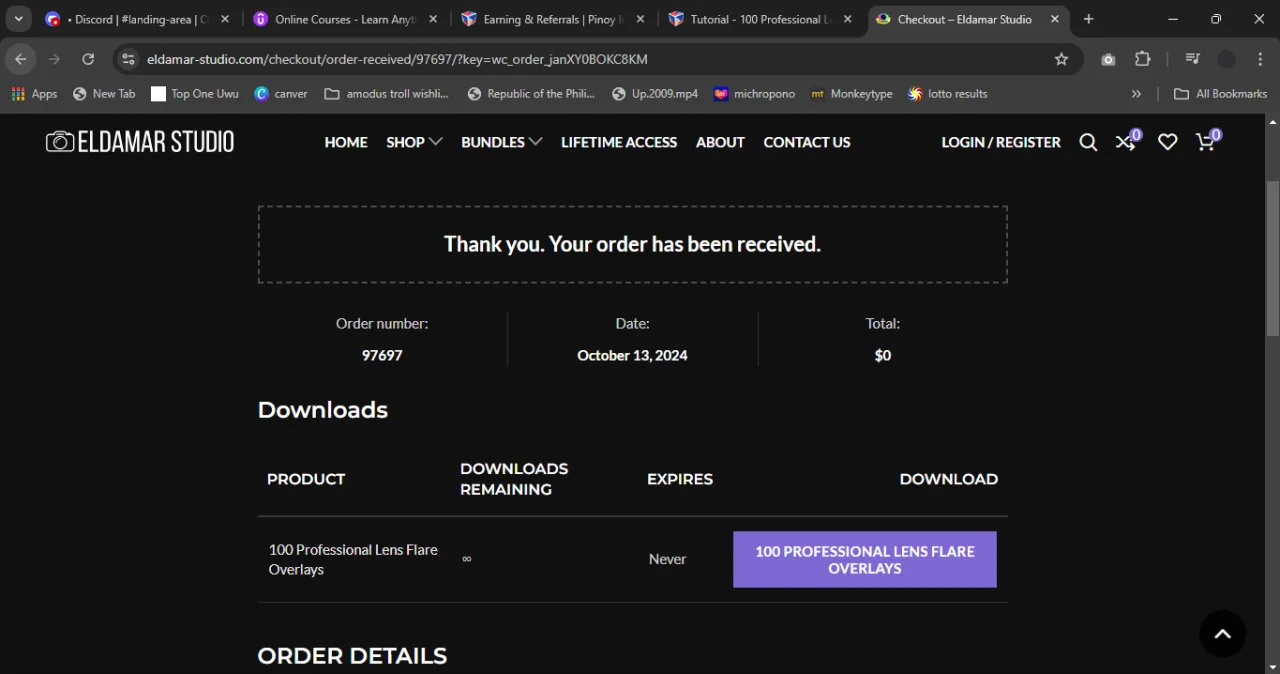This screenshot has height=674, width=1280.
Task: Click the product name 100 Professional Lens Flare Overlays
Action: 353,559
